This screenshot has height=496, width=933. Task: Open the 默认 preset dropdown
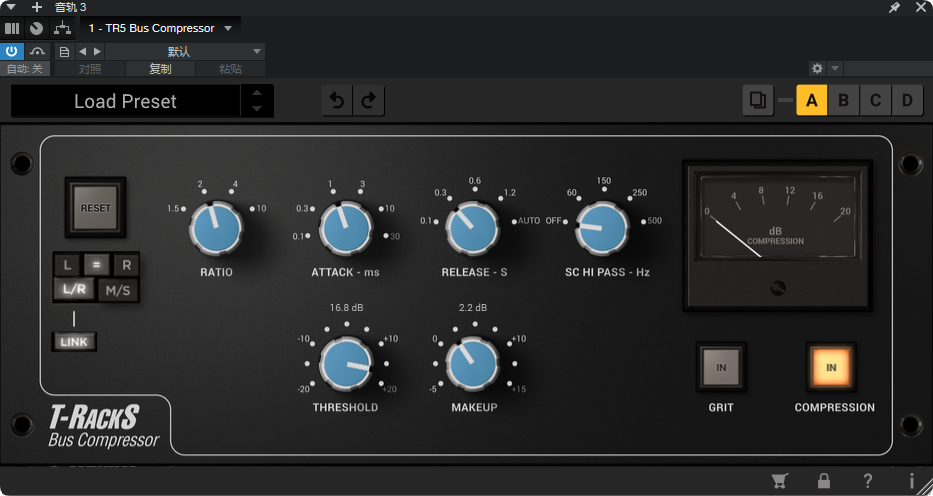tap(184, 51)
